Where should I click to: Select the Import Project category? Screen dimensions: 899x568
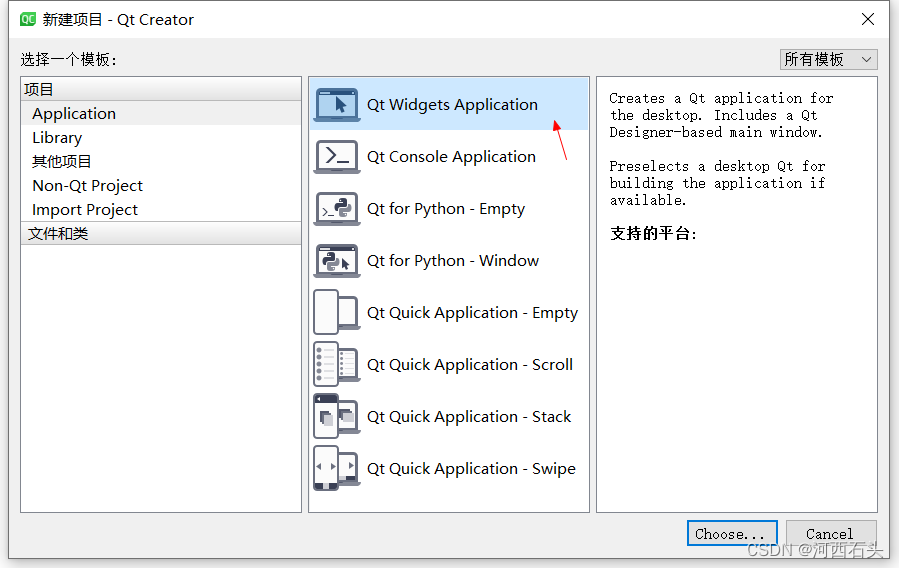pyautogui.click(x=161, y=210)
